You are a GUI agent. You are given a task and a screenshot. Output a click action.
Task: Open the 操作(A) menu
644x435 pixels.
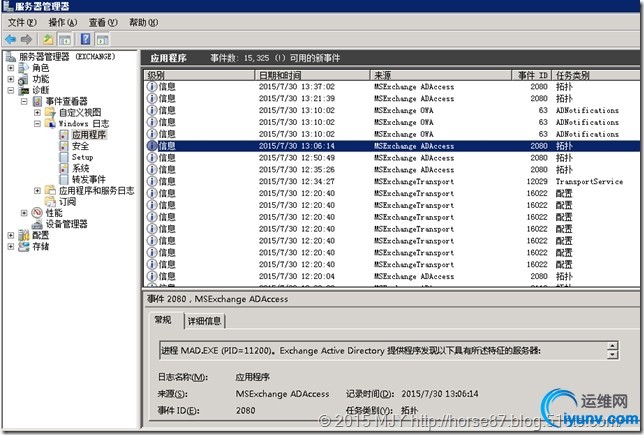[x=62, y=23]
